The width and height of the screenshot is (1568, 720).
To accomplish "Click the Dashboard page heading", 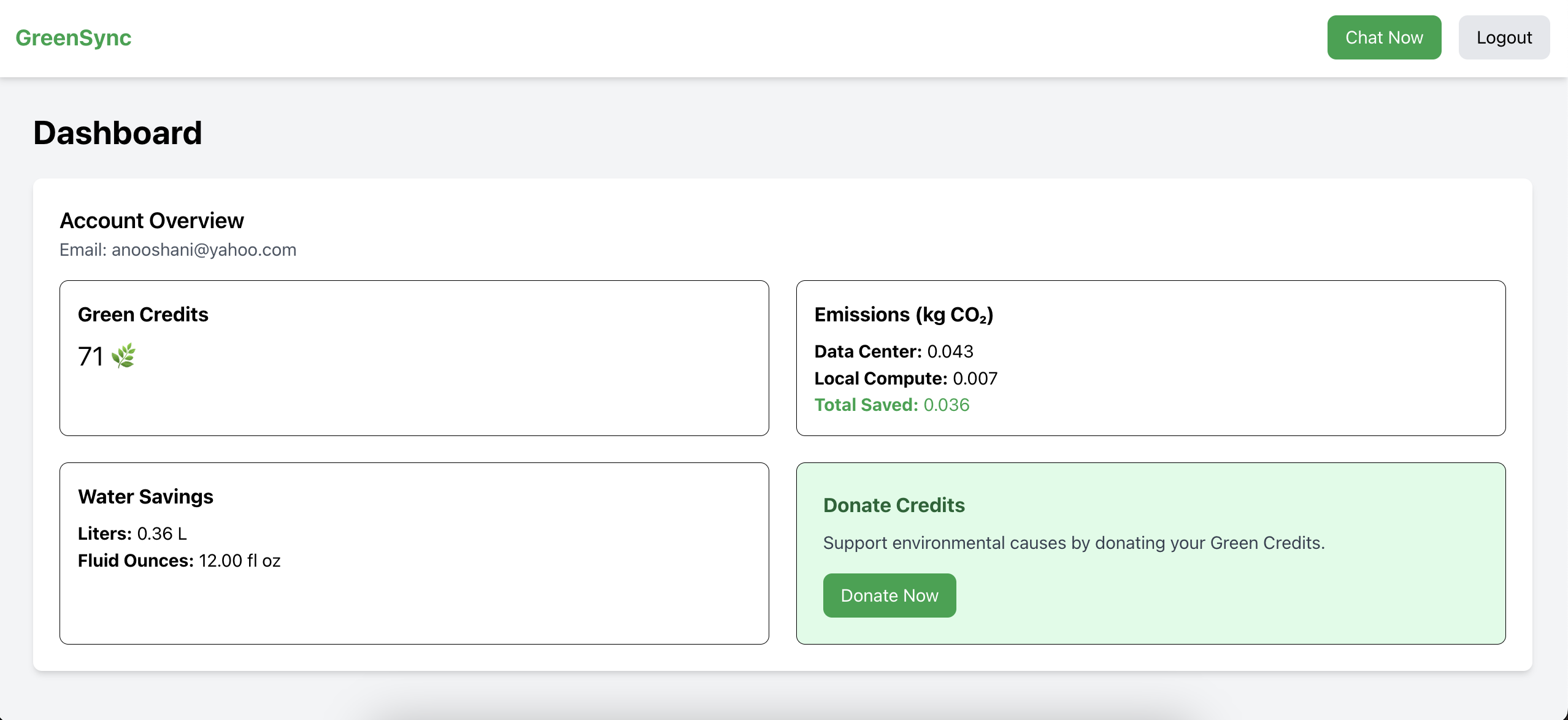I will pyautogui.click(x=117, y=133).
